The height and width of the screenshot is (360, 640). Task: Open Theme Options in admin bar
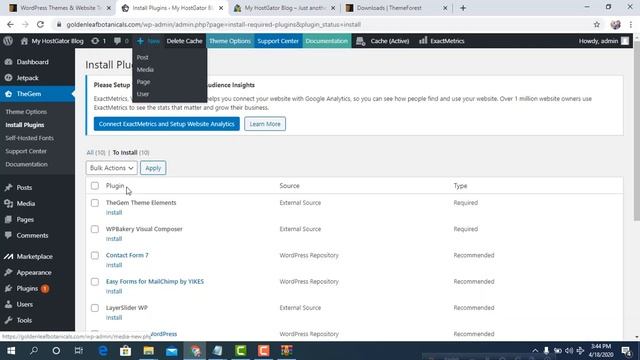click(230, 41)
